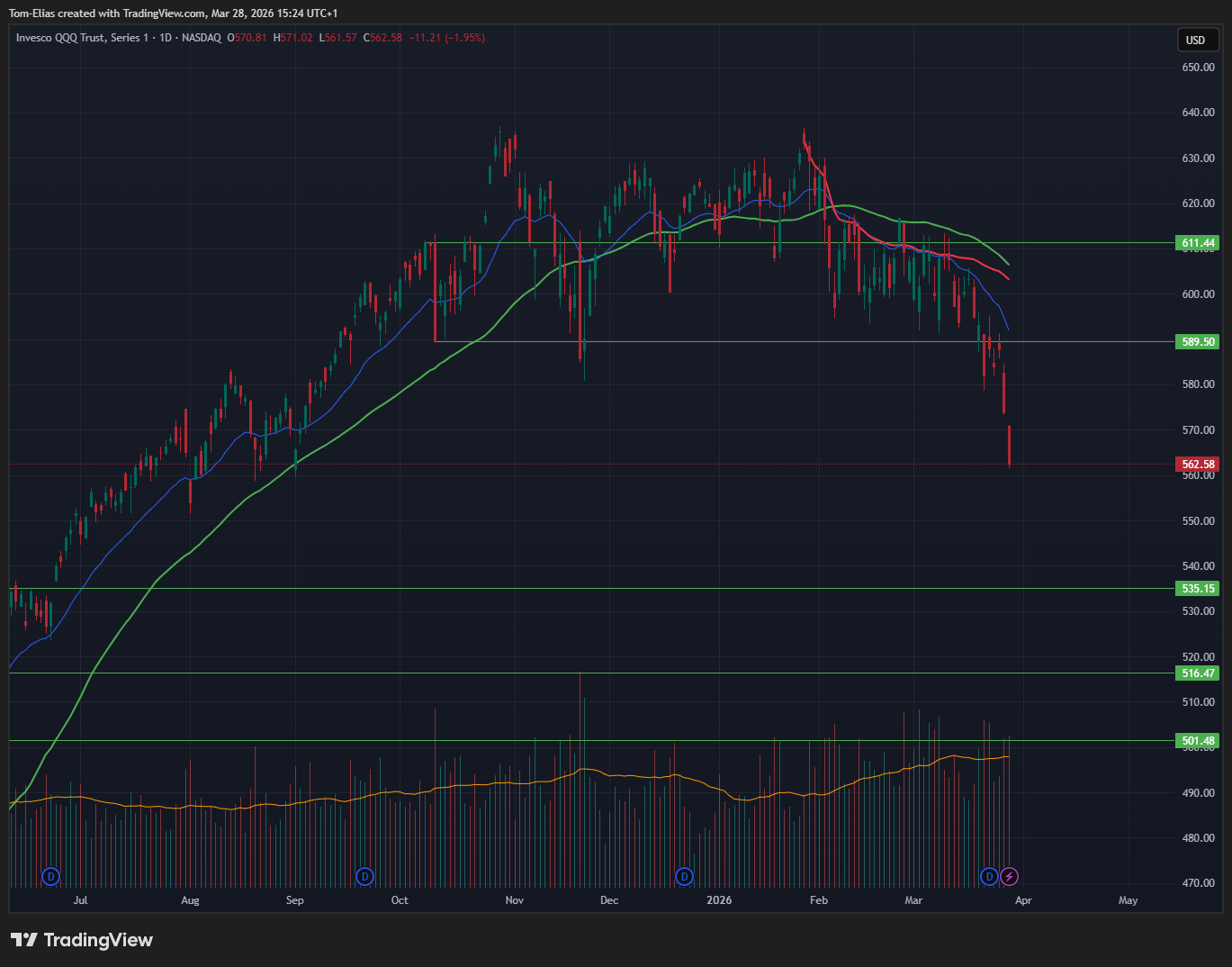Select the 535.15 horizontal line price label
The width and height of the screenshot is (1232, 967).
pos(1198,589)
